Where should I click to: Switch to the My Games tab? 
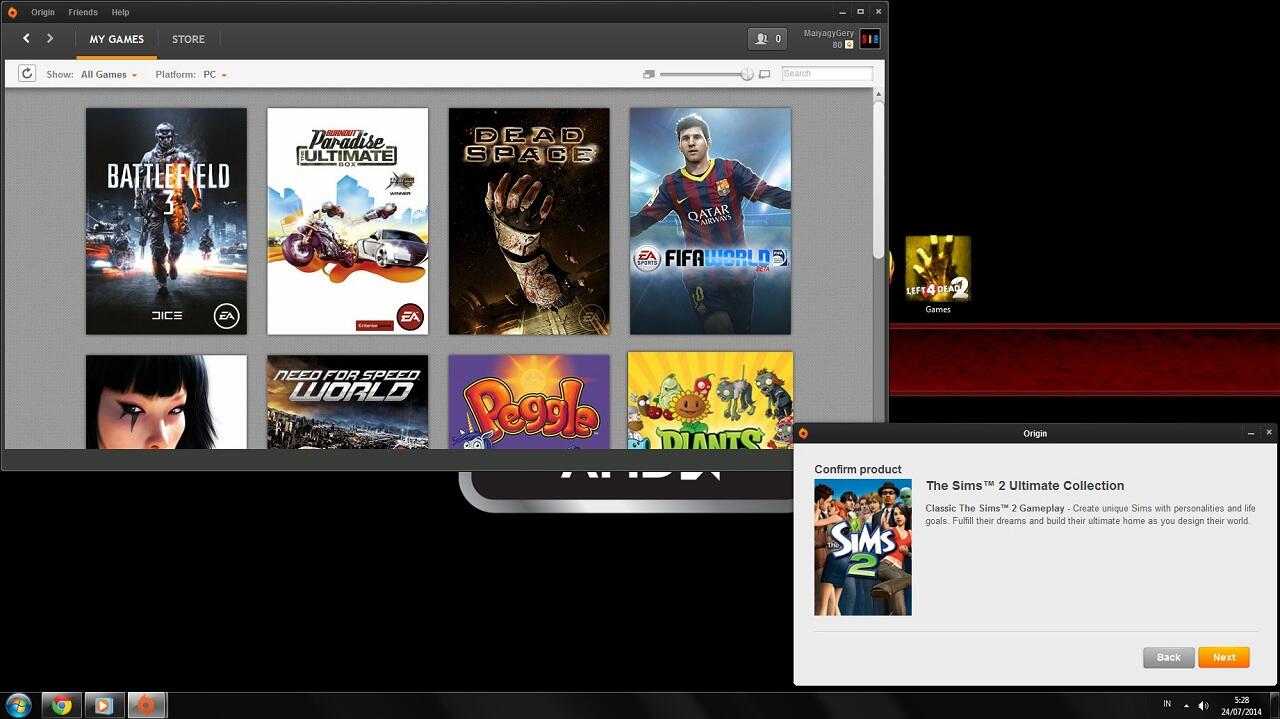click(x=116, y=40)
